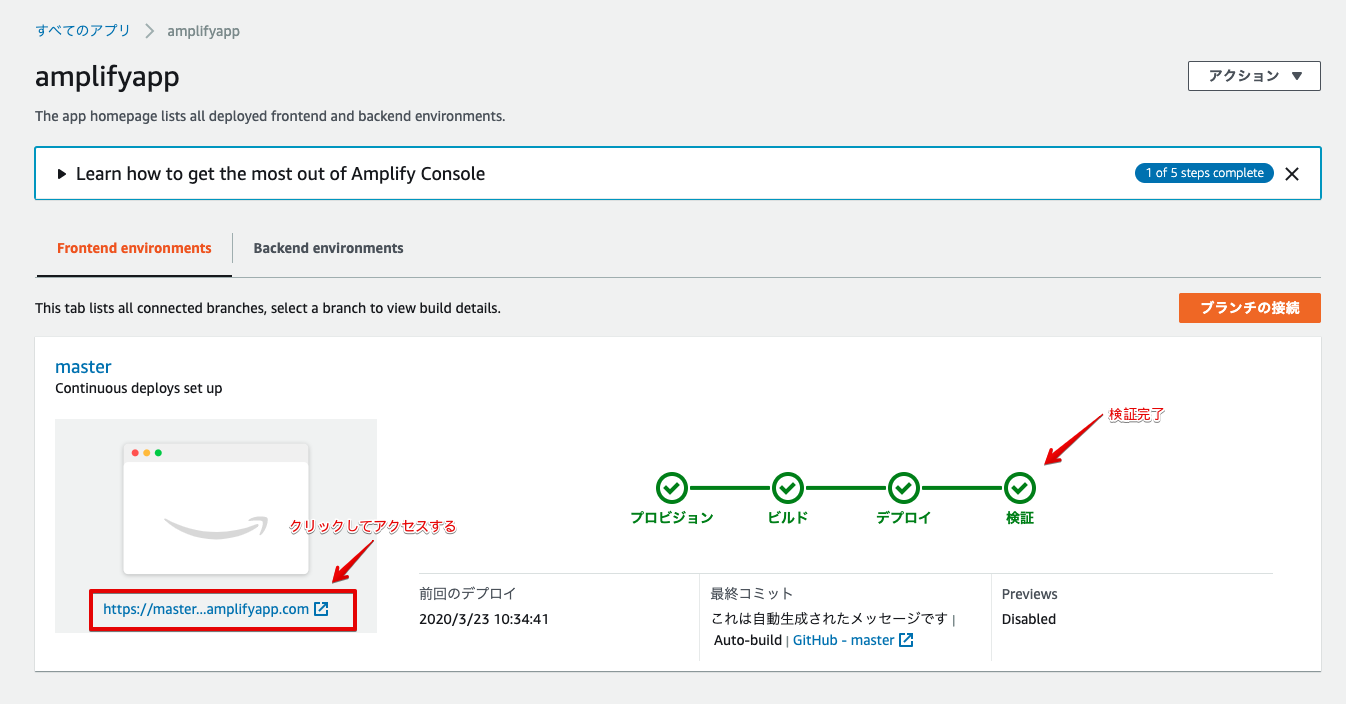Click the app preview thumbnail image
The width and height of the screenshot is (1346, 704).
click(215, 508)
